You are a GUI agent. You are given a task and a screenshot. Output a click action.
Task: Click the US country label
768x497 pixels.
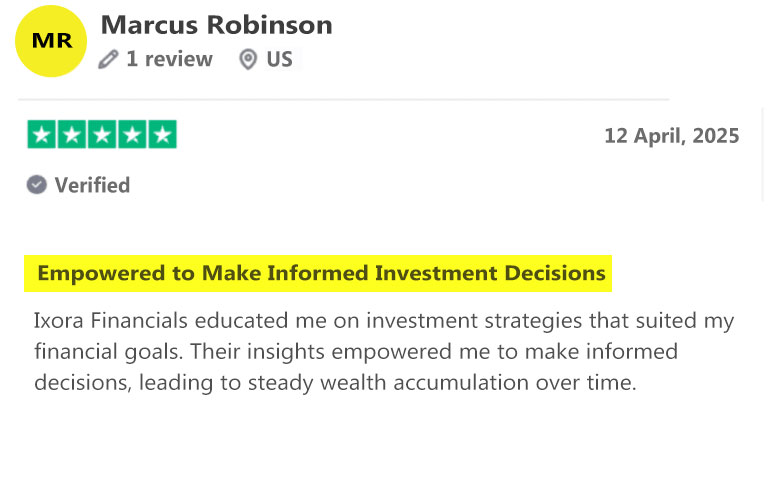(x=279, y=59)
